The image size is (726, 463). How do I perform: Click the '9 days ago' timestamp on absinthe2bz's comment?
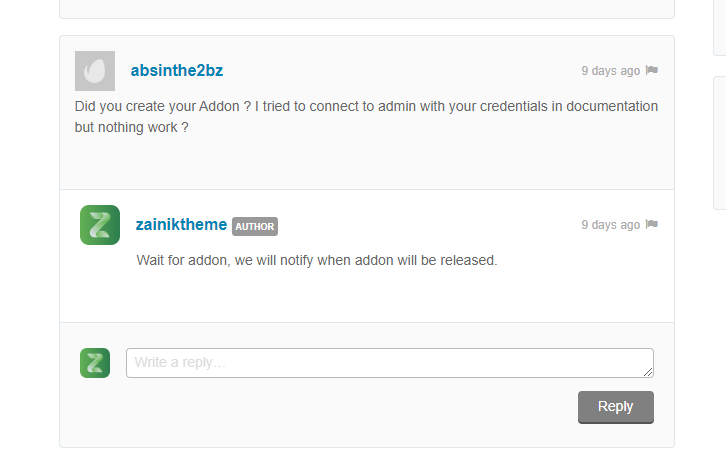pos(611,71)
